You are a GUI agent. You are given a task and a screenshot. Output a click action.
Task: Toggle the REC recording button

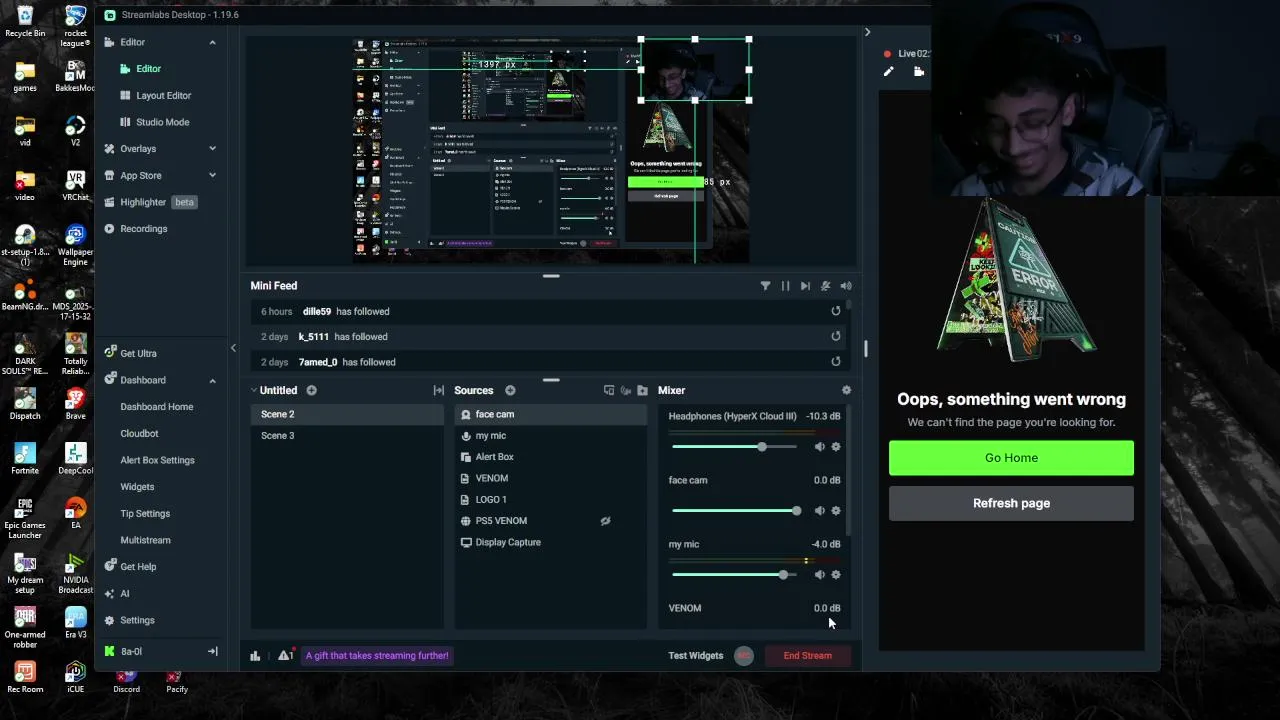coord(743,656)
